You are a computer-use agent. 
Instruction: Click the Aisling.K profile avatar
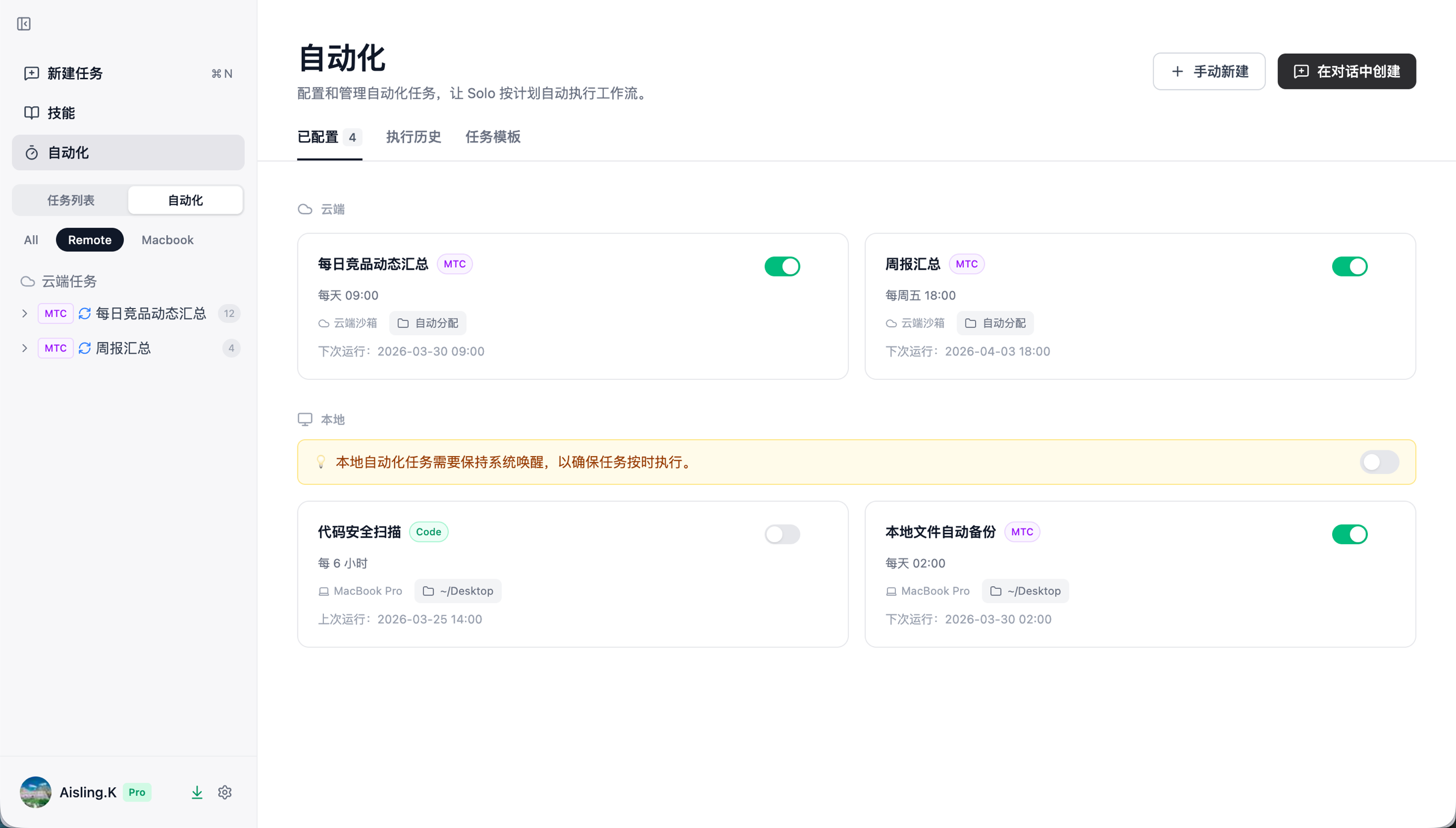[x=34, y=792]
